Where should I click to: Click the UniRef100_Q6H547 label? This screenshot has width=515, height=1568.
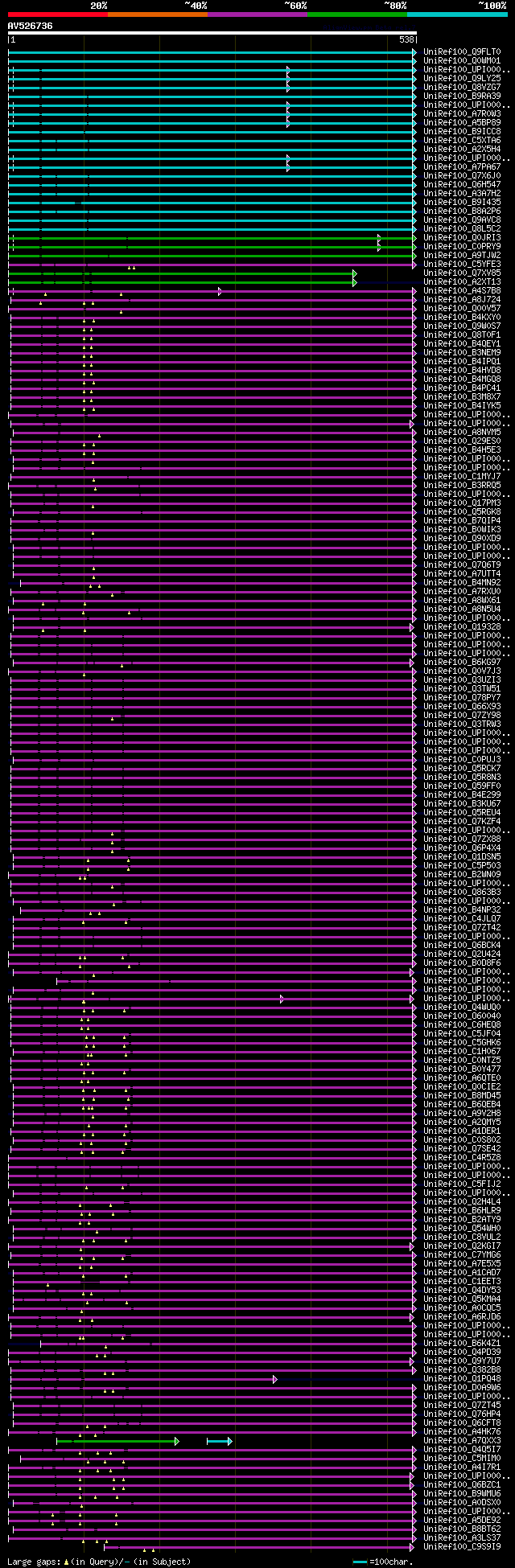click(462, 184)
